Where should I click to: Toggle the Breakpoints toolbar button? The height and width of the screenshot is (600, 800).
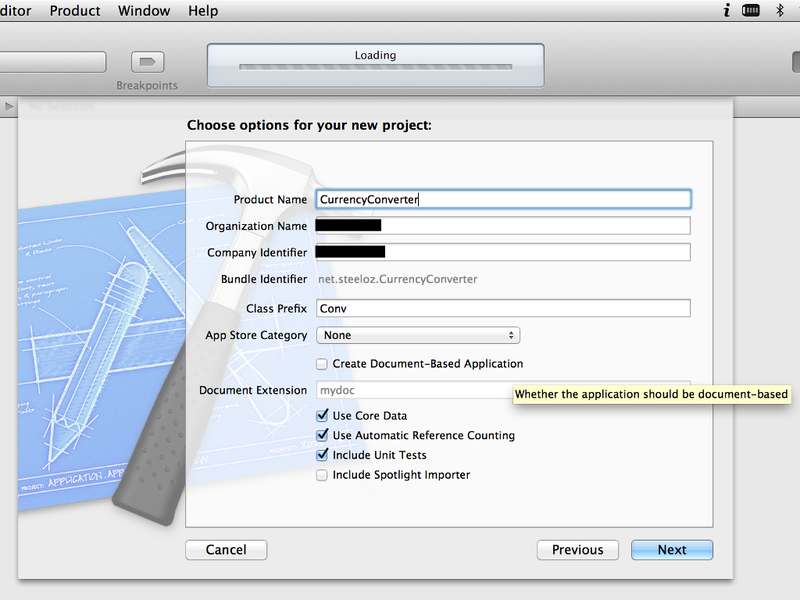[x=148, y=63]
